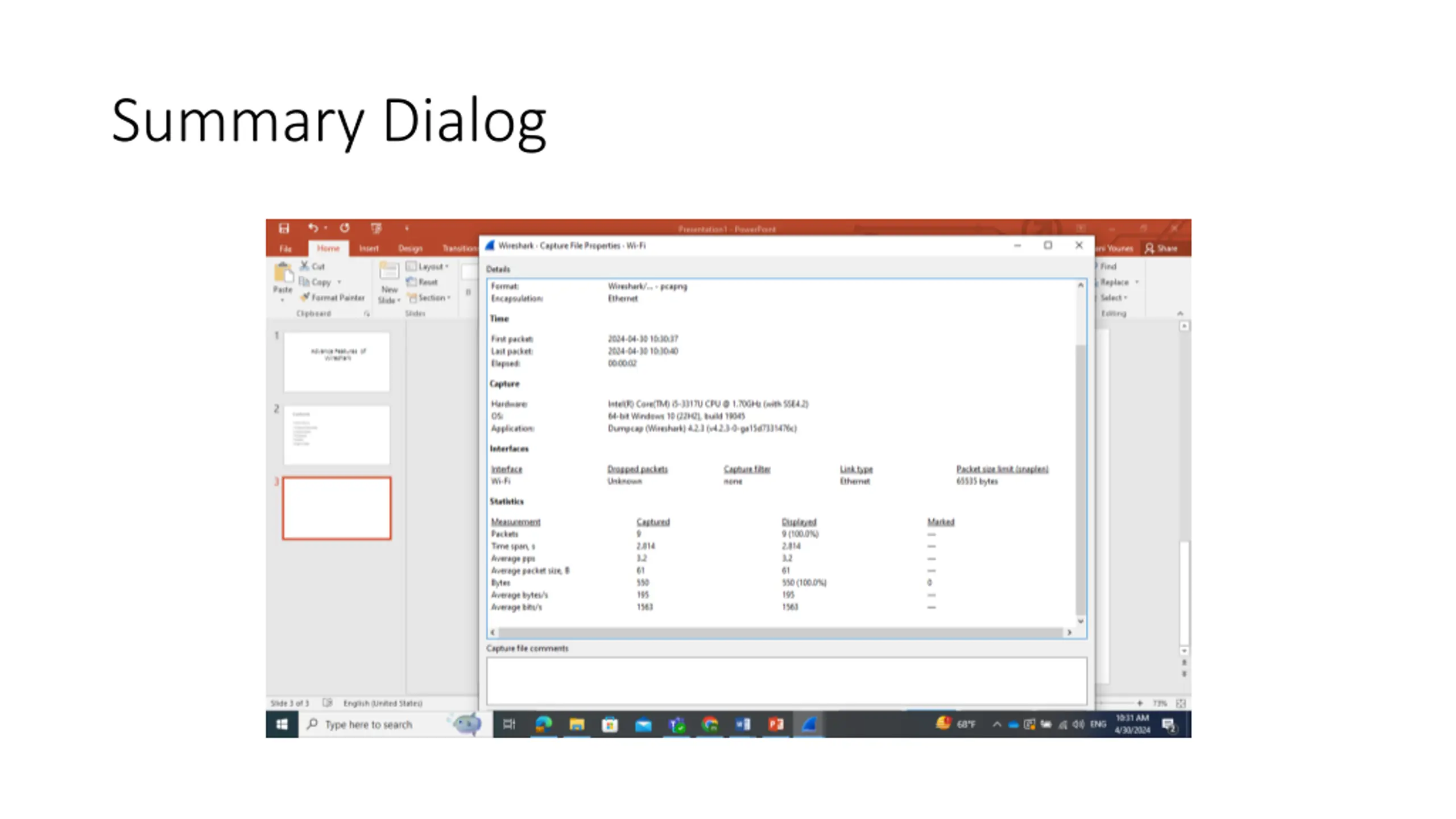Activate the Format Painter tool
This screenshot has width=1456, height=819.
coord(333,297)
